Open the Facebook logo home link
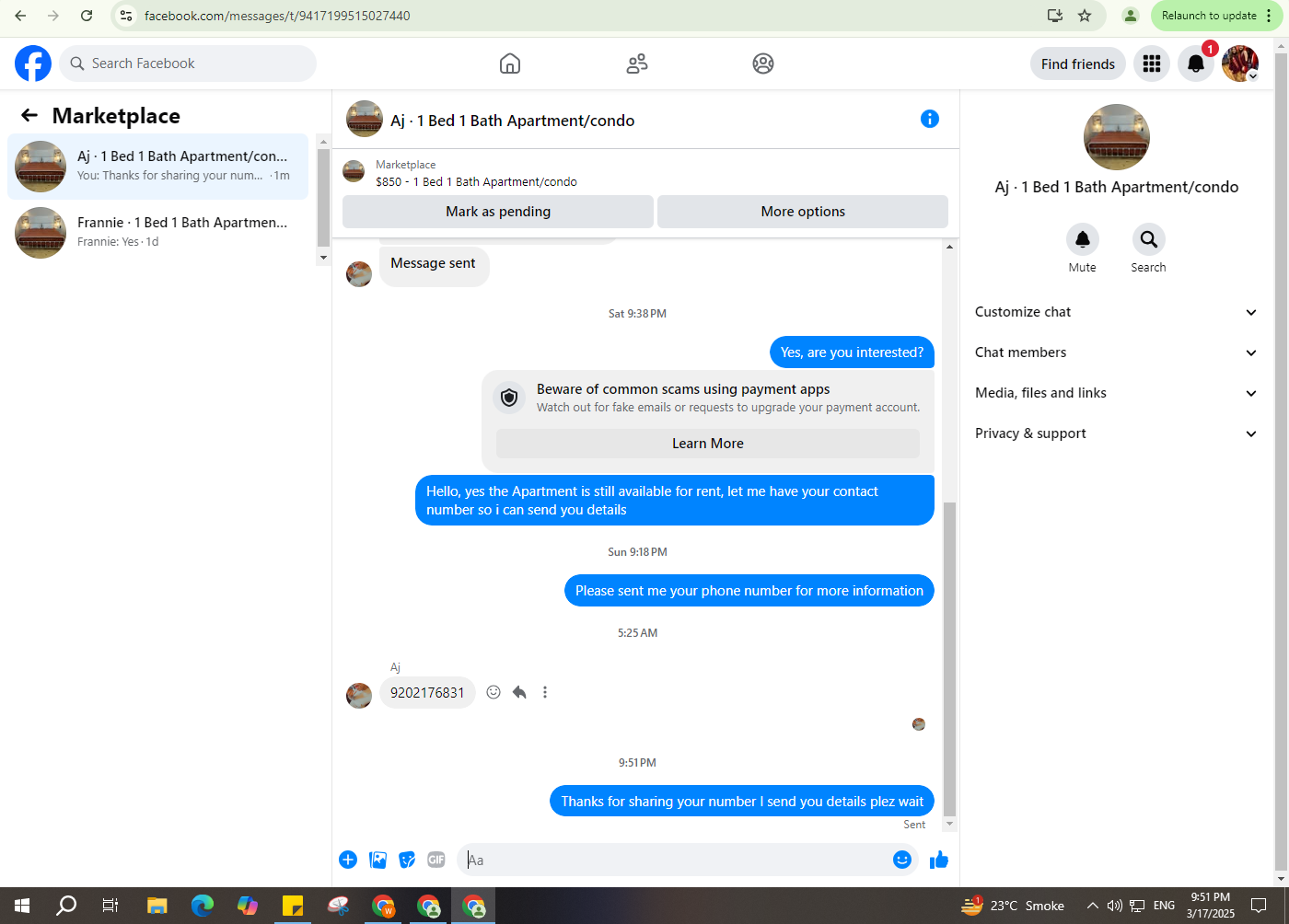 (x=33, y=64)
